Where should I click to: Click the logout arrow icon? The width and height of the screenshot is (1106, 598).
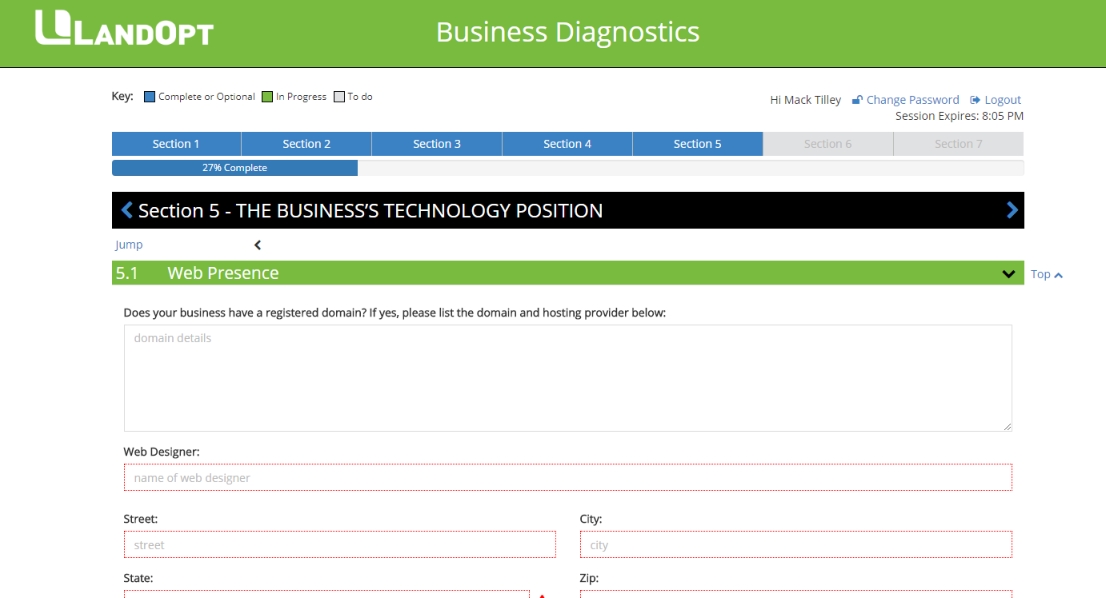coord(975,100)
